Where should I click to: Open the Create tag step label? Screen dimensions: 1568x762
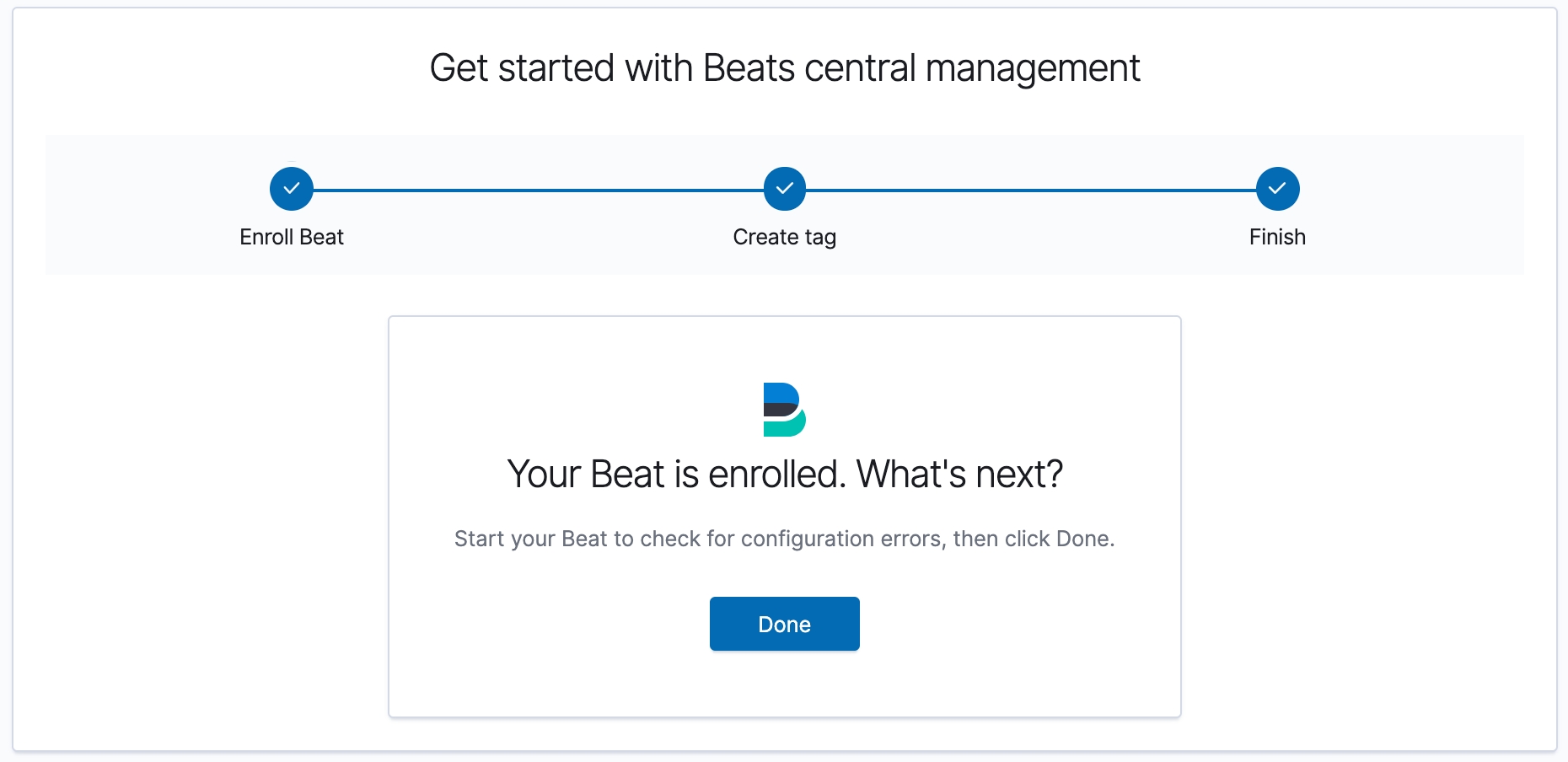point(785,237)
